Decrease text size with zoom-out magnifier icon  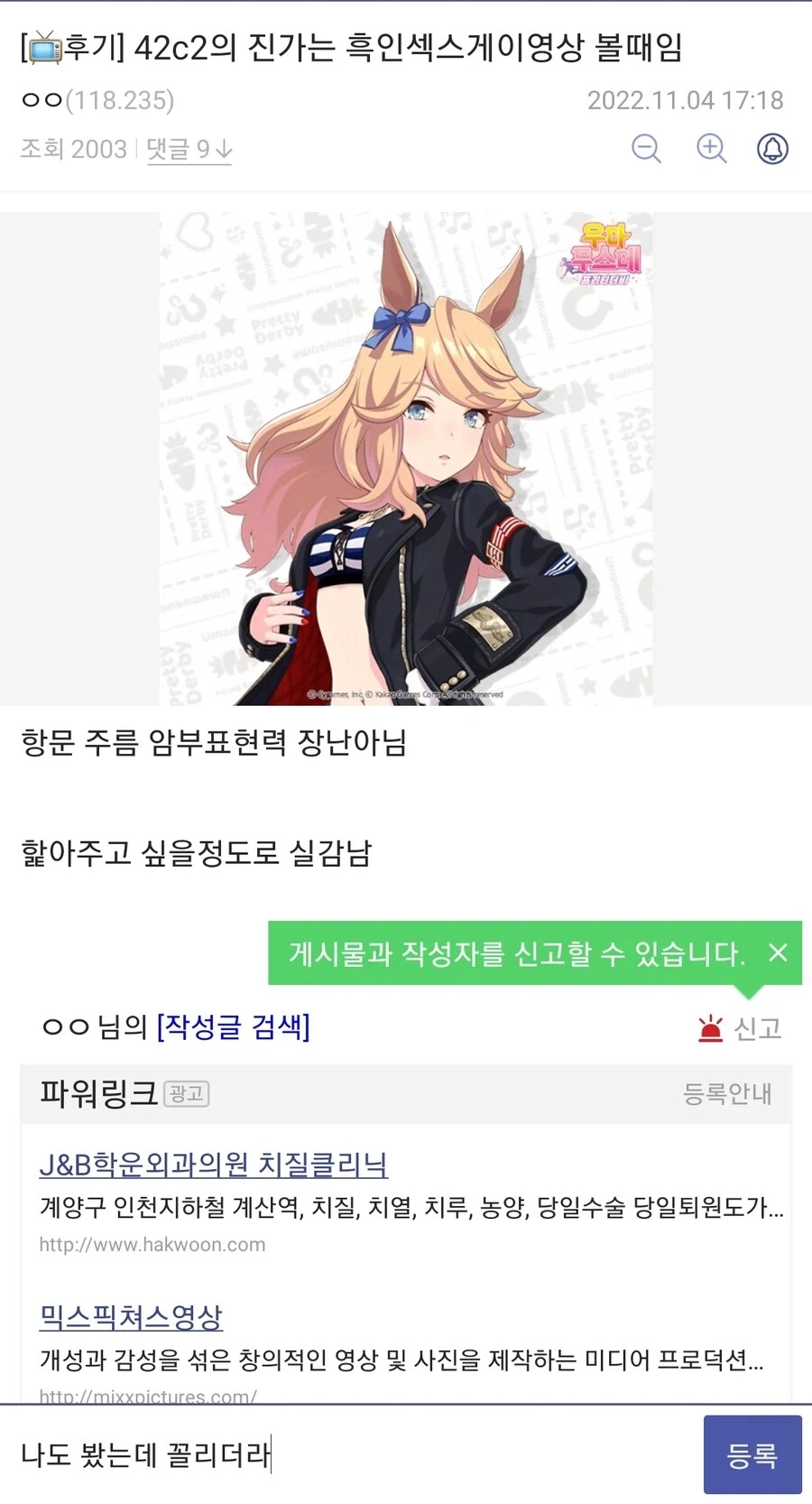pos(646,148)
